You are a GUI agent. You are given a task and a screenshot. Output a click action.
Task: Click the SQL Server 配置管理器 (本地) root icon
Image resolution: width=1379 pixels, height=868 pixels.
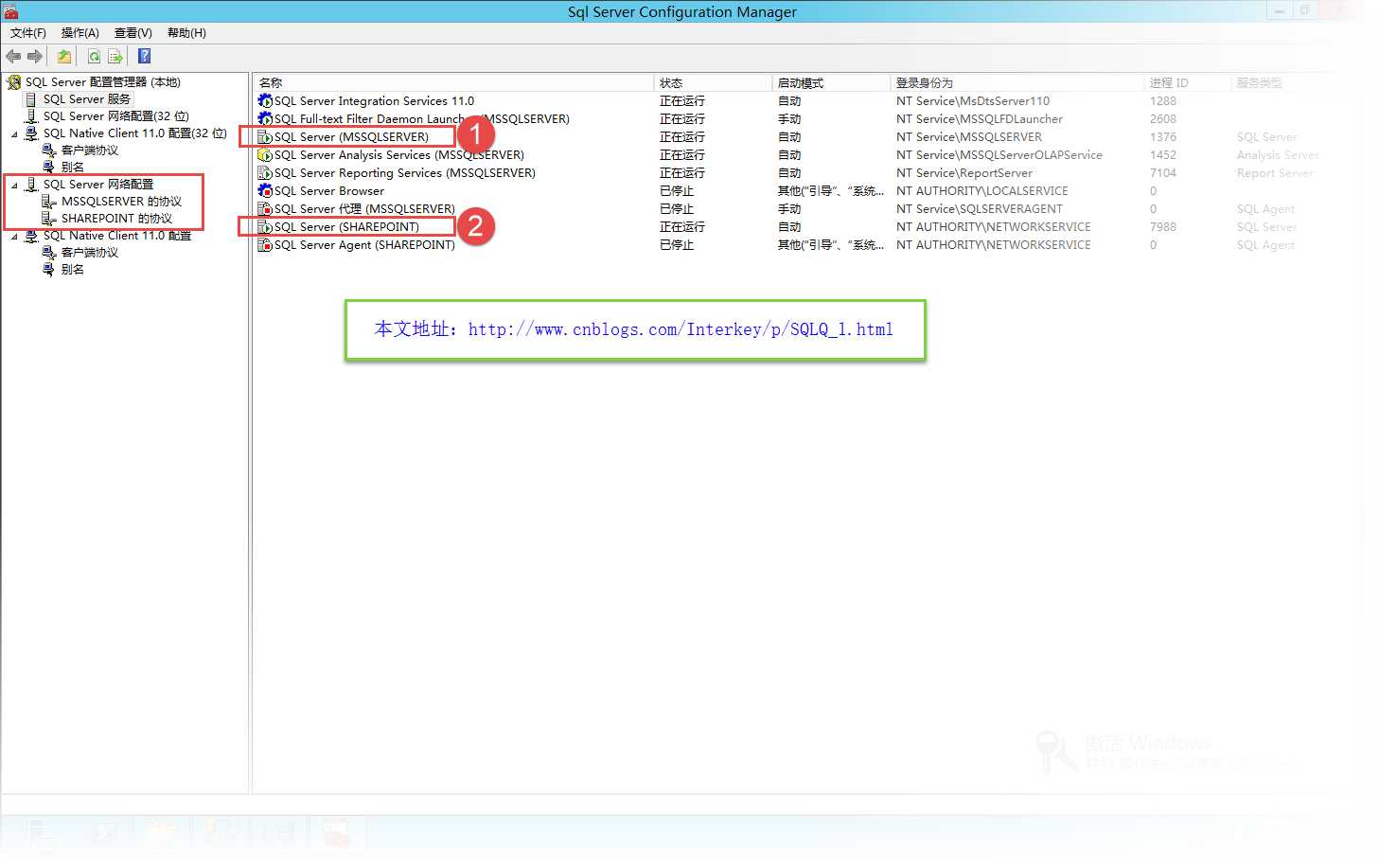click(14, 82)
